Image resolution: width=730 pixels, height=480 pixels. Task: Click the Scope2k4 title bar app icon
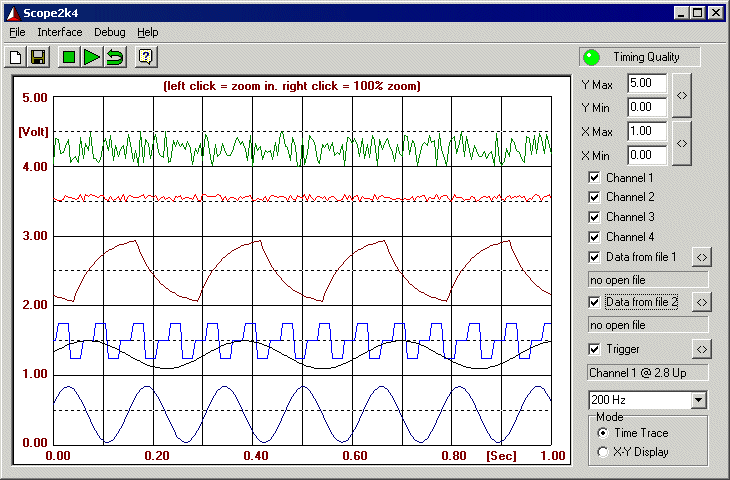coord(14,13)
